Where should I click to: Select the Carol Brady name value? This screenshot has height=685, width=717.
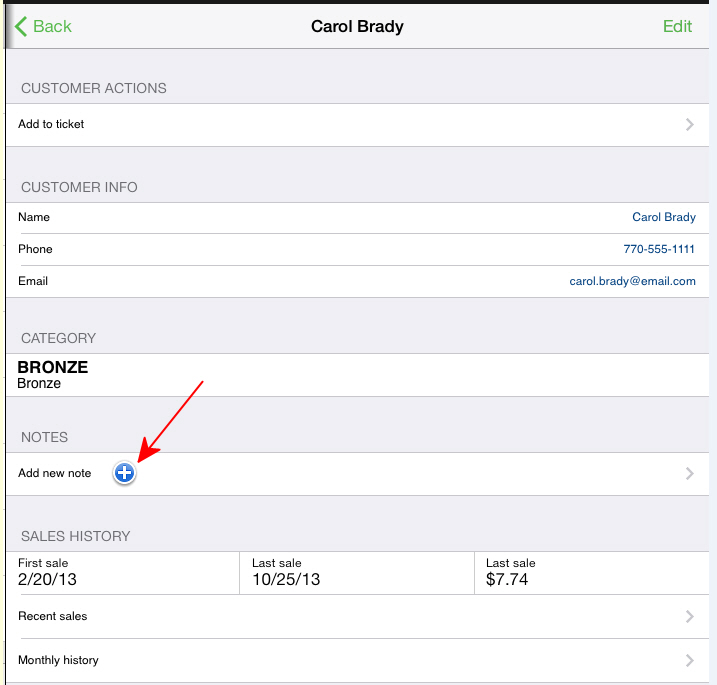pyautogui.click(x=664, y=217)
